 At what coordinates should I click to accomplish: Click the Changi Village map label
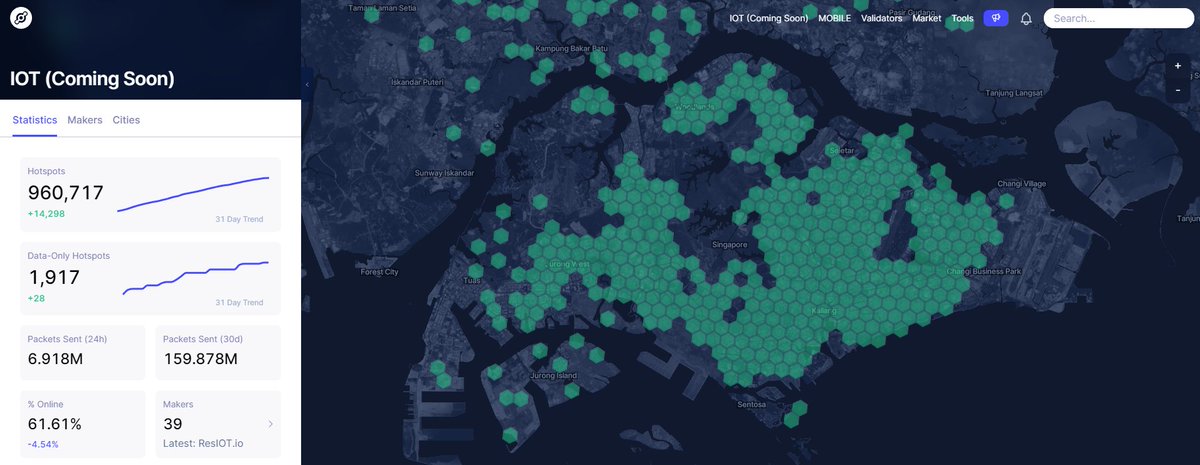(1021, 183)
